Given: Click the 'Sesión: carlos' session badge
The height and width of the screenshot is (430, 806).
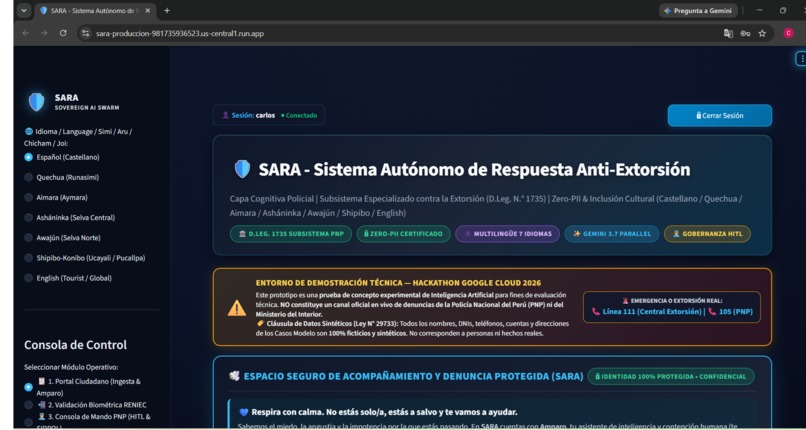Looking at the screenshot, I should point(269,116).
